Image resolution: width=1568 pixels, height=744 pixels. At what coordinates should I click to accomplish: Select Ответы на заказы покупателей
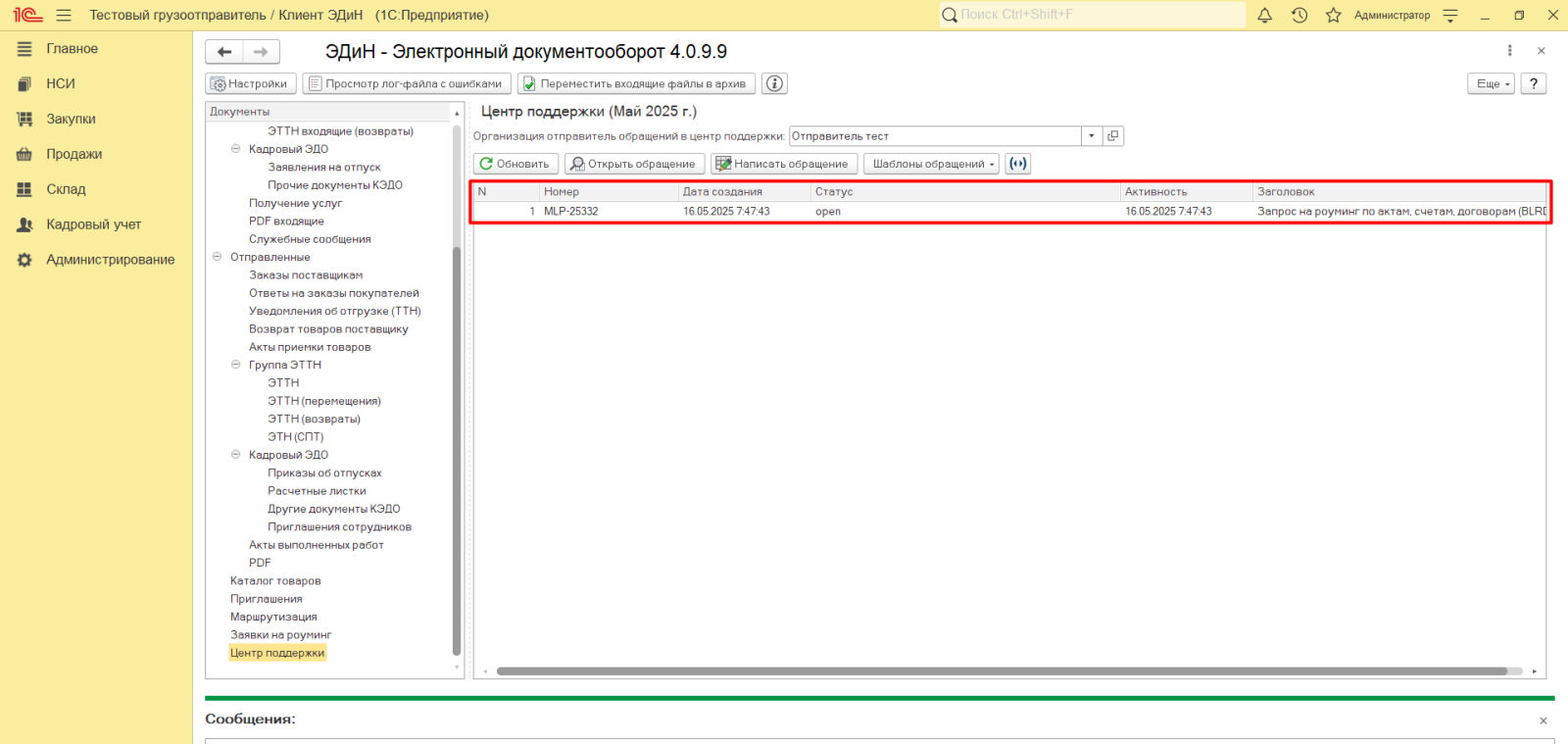pos(334,293)
